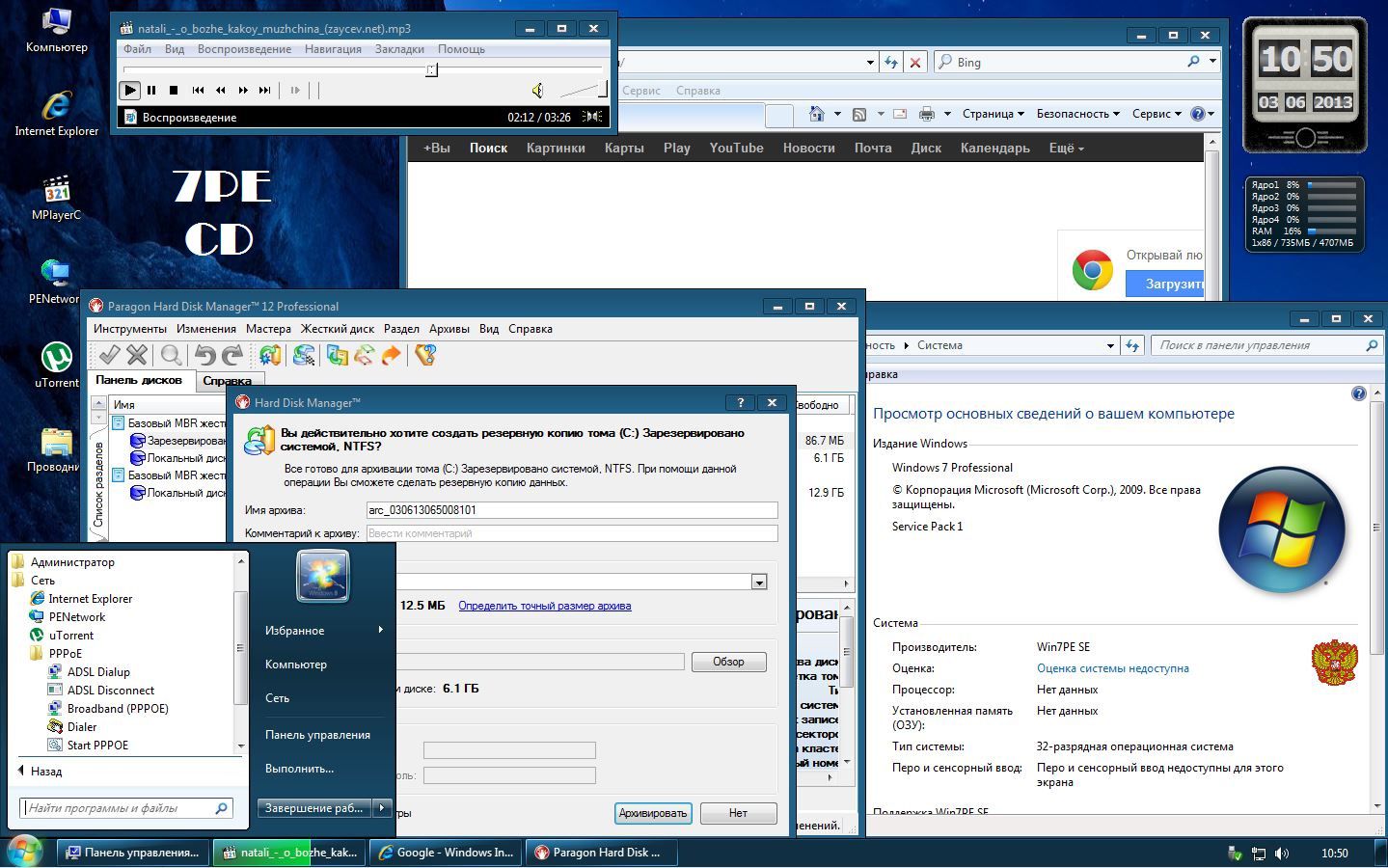
Task: Click 'Оценка системы недоступна' link
Action: pyautogui.click(x=1112, y=668)
